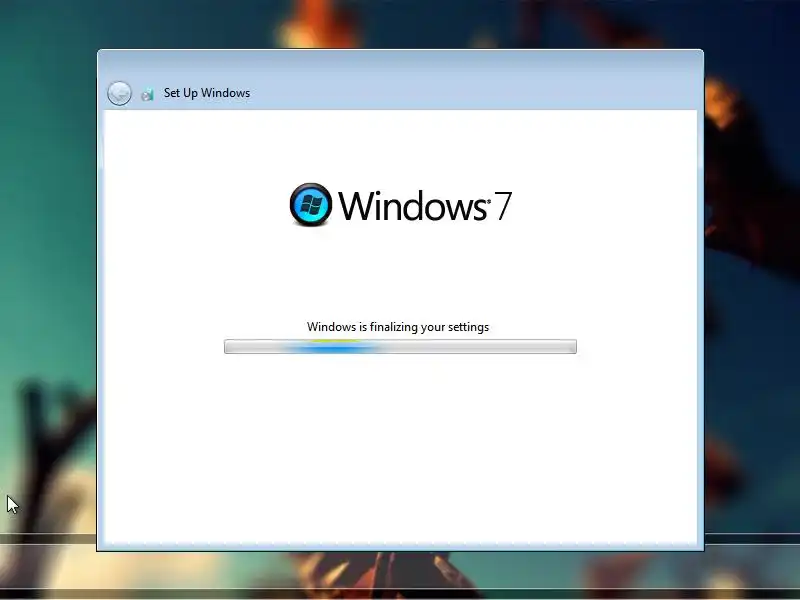800x600 pixels.
Task: Click the Windows 7 orb logo
Action: pyautogui.click(x=311, y=205)
